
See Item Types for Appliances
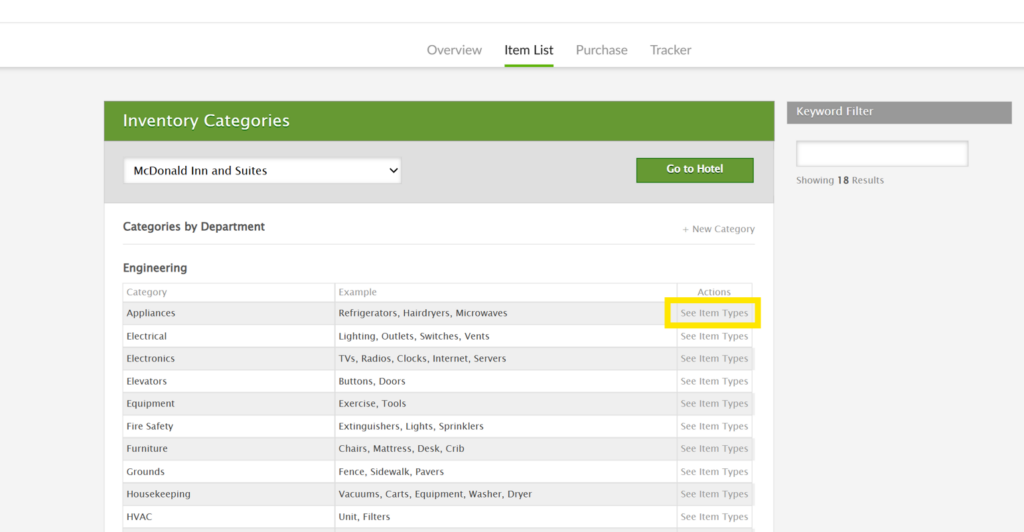click(714, 313)
